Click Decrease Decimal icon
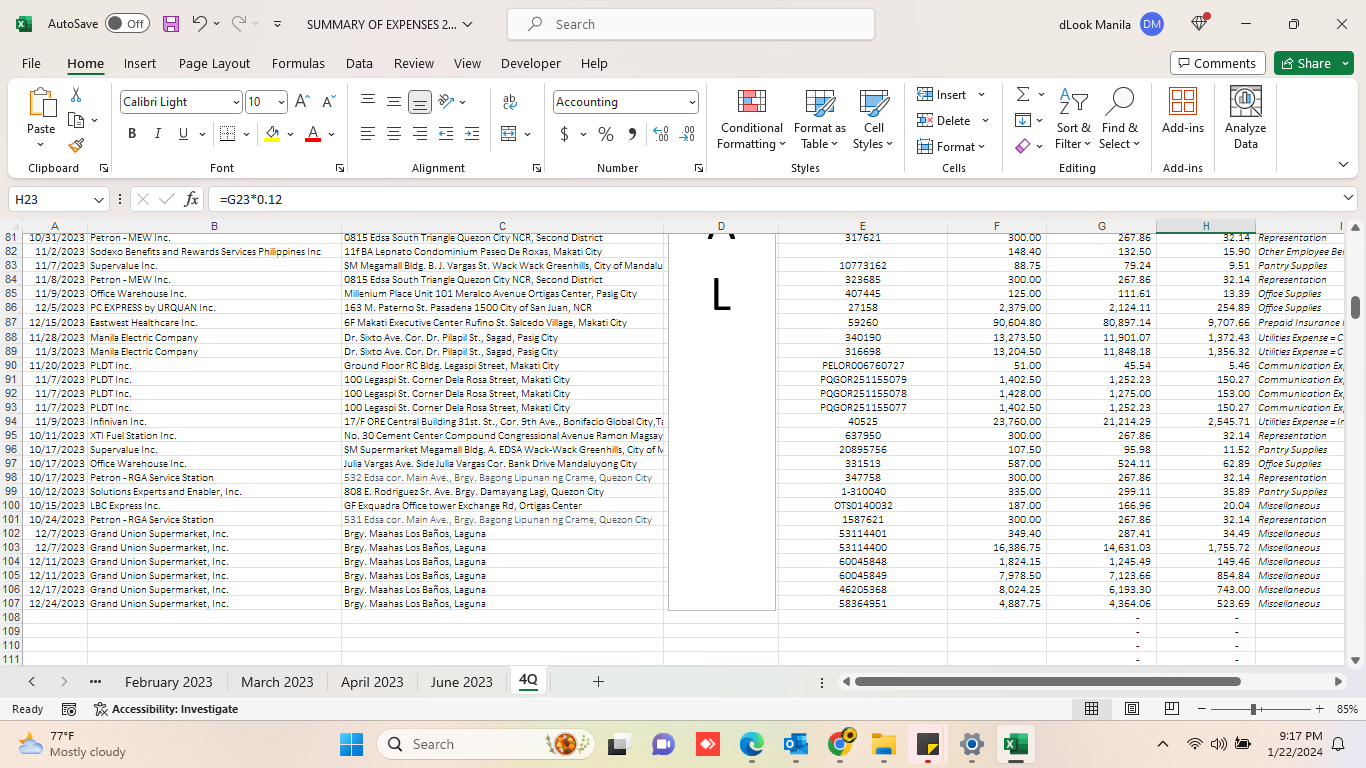 pos(687,134)
